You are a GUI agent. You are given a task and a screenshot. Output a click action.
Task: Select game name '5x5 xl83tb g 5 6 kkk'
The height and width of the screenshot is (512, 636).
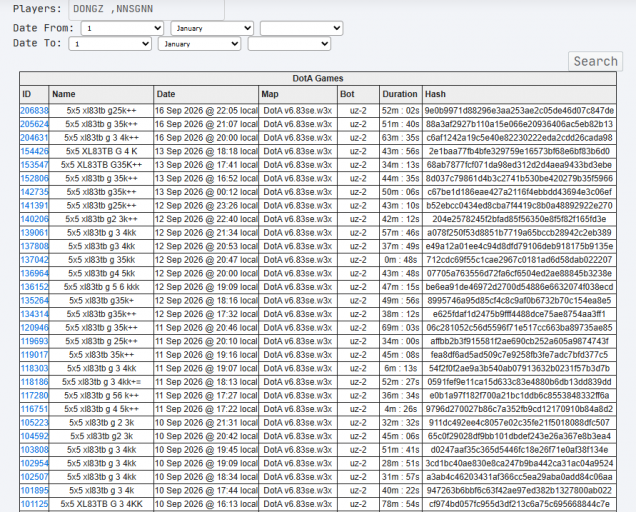click(101, 287)
